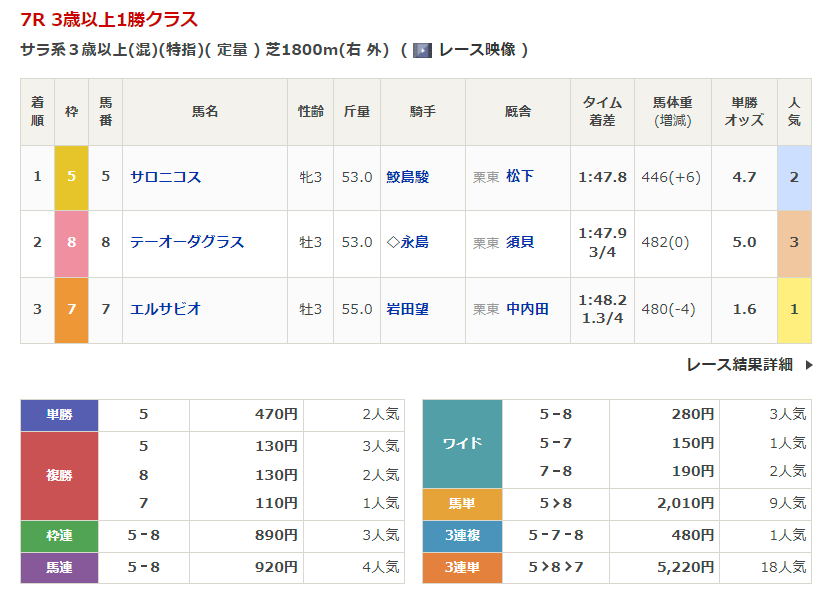
Task: Click the pink frame number 8 cell
Action: click(x=71, y=242)
